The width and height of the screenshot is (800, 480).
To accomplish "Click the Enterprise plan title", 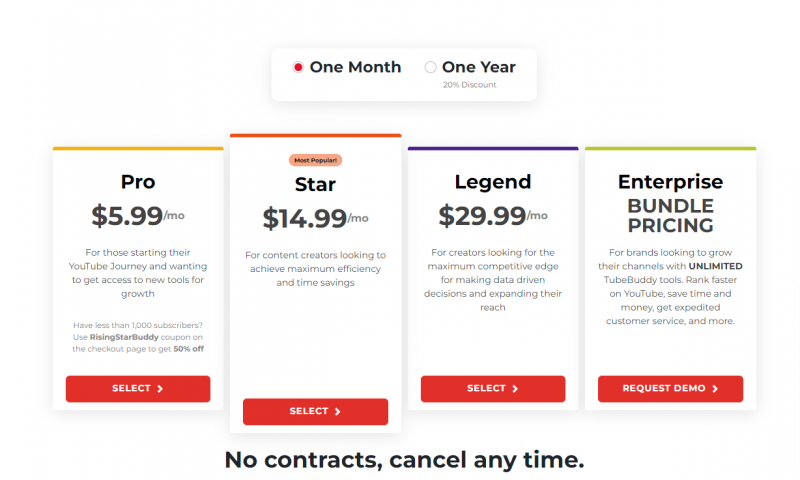I will (x=670, y=182).
